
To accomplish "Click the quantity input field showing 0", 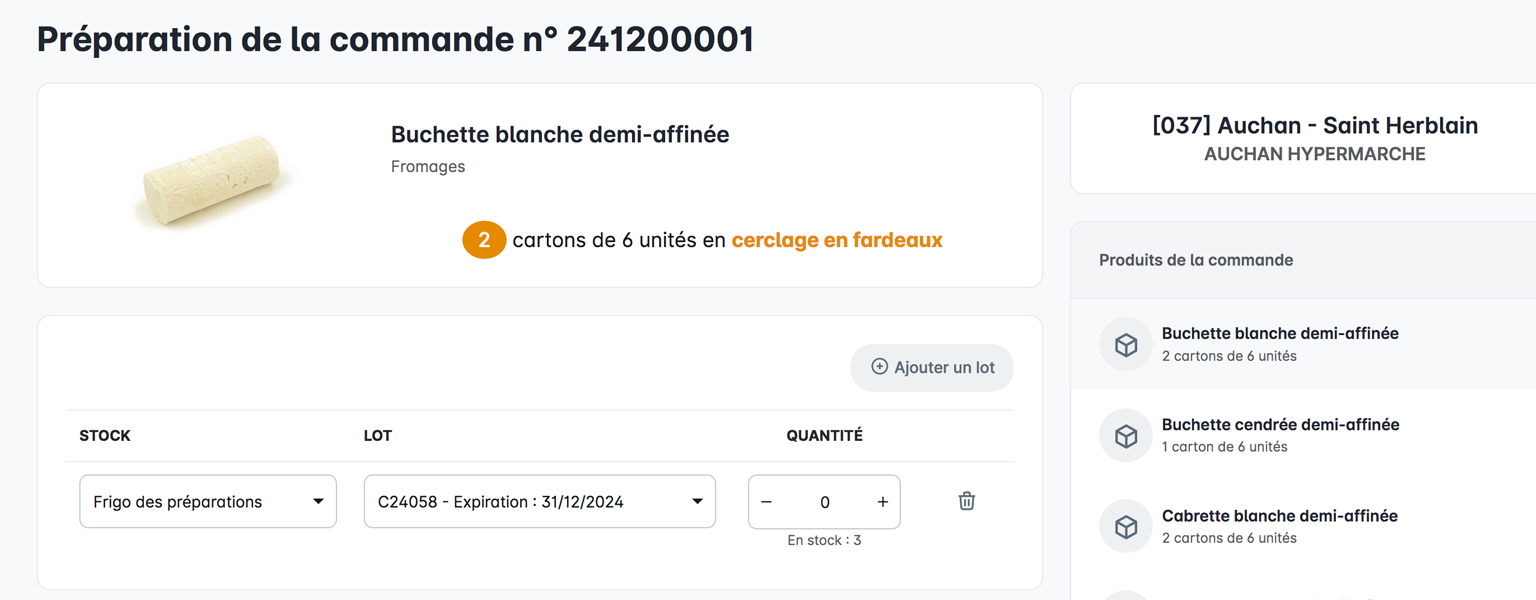I will point(824,502).
